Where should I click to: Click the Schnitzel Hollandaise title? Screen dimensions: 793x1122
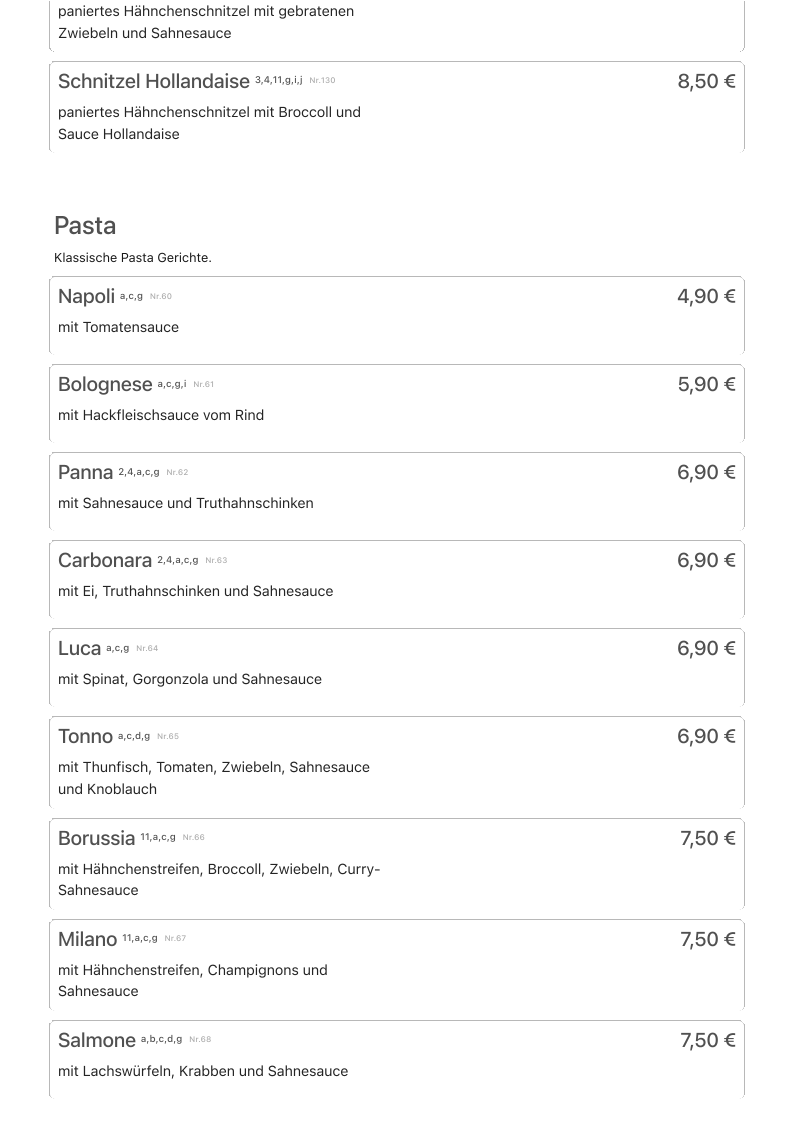153,82
